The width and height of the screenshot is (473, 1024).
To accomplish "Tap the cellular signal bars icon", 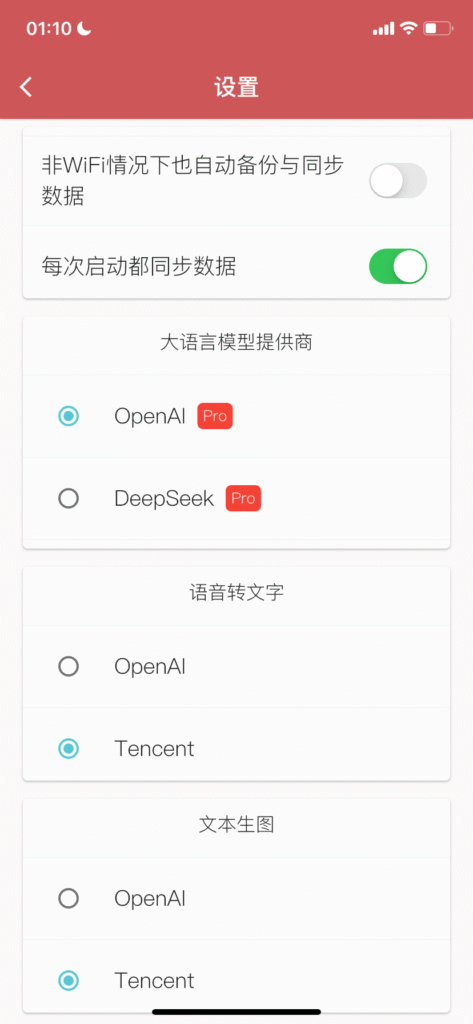I will pyautogui.click(x=383, y=29).
